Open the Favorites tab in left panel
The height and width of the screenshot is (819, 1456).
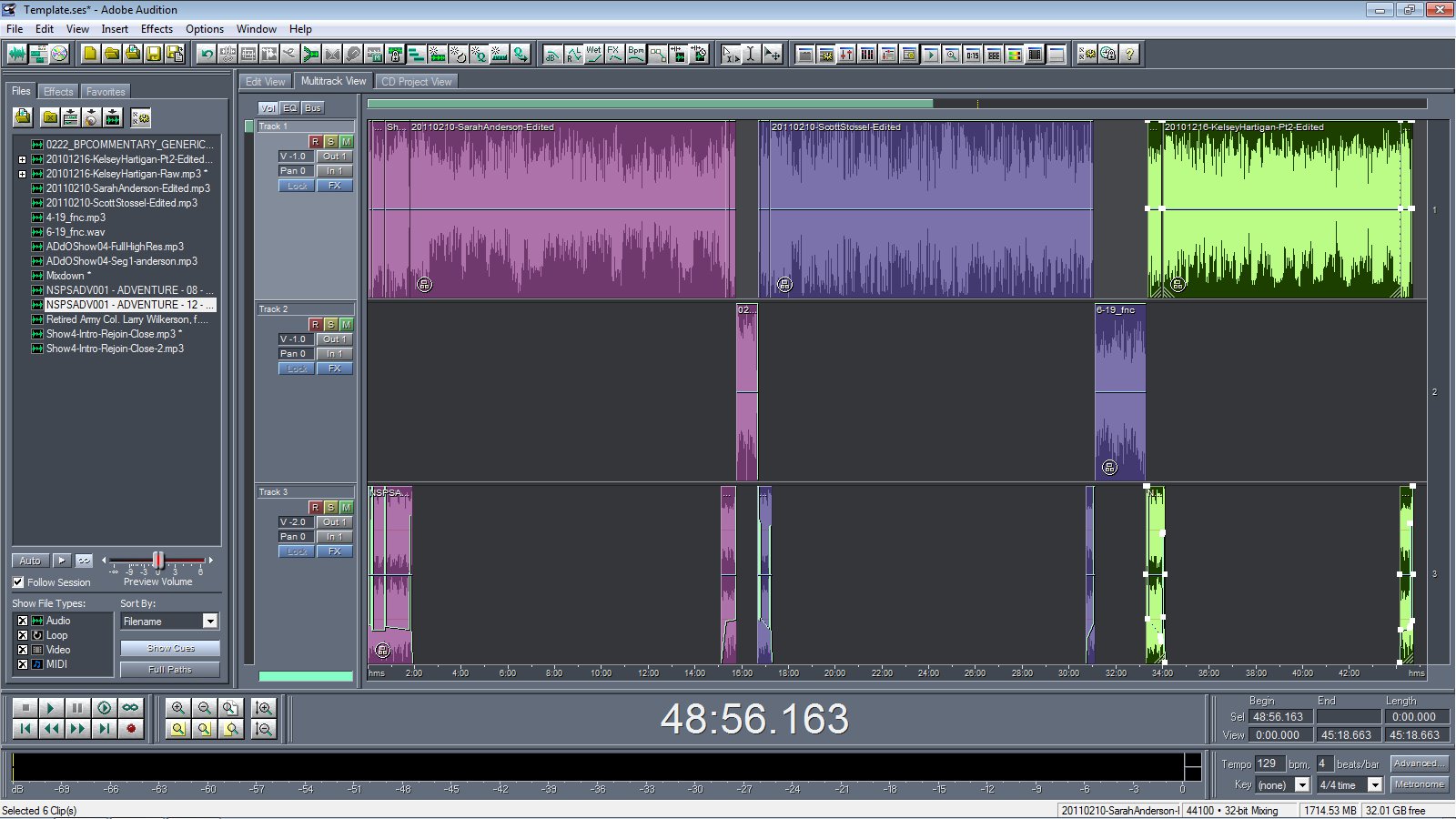point(106,92)
